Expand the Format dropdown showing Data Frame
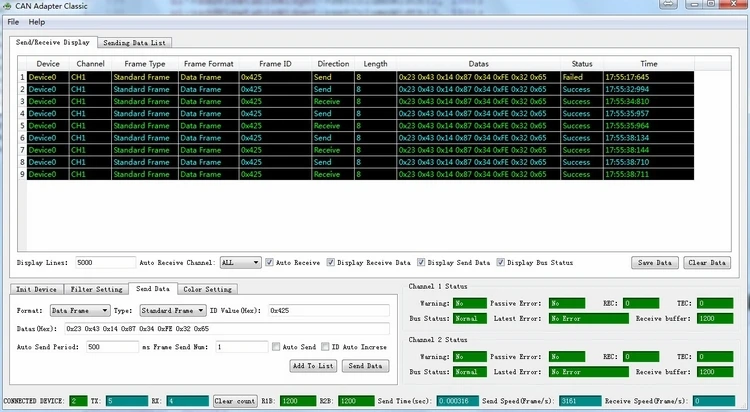Image resolution: width=750 pixels, height=412 pixels. click(x=80, y=311)
